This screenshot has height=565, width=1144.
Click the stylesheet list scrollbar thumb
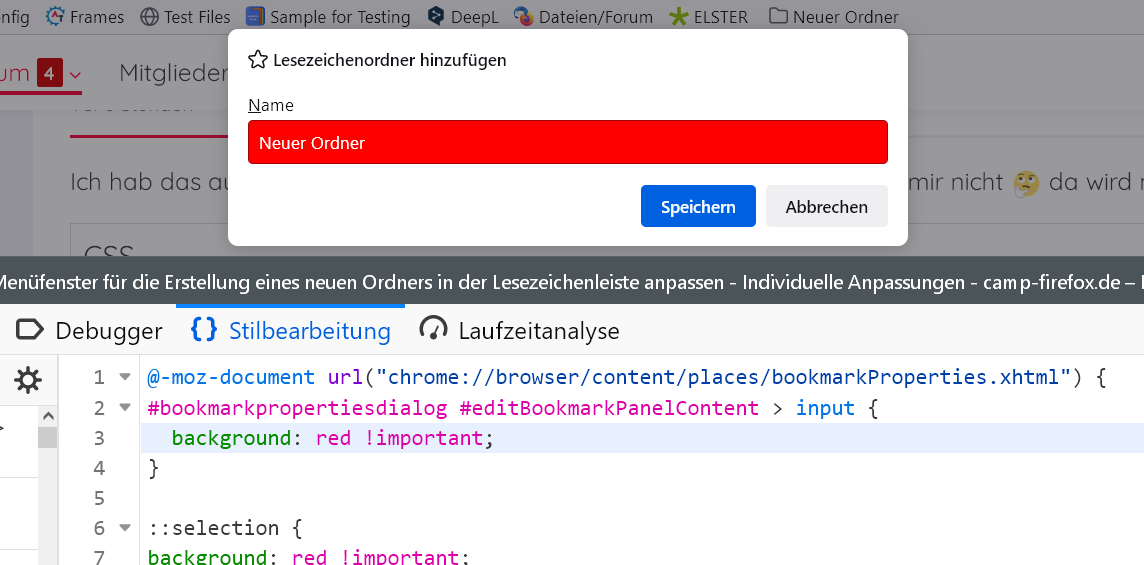(48, 437)
